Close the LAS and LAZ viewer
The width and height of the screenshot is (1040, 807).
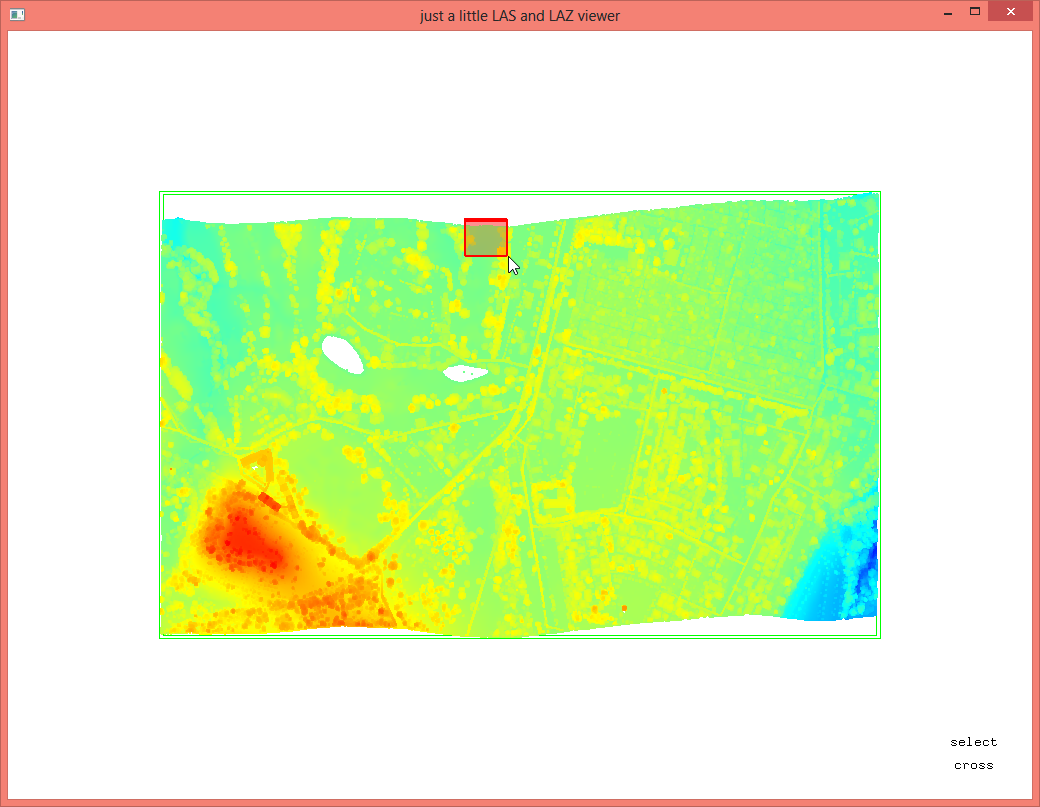(x=1011, y=13)
